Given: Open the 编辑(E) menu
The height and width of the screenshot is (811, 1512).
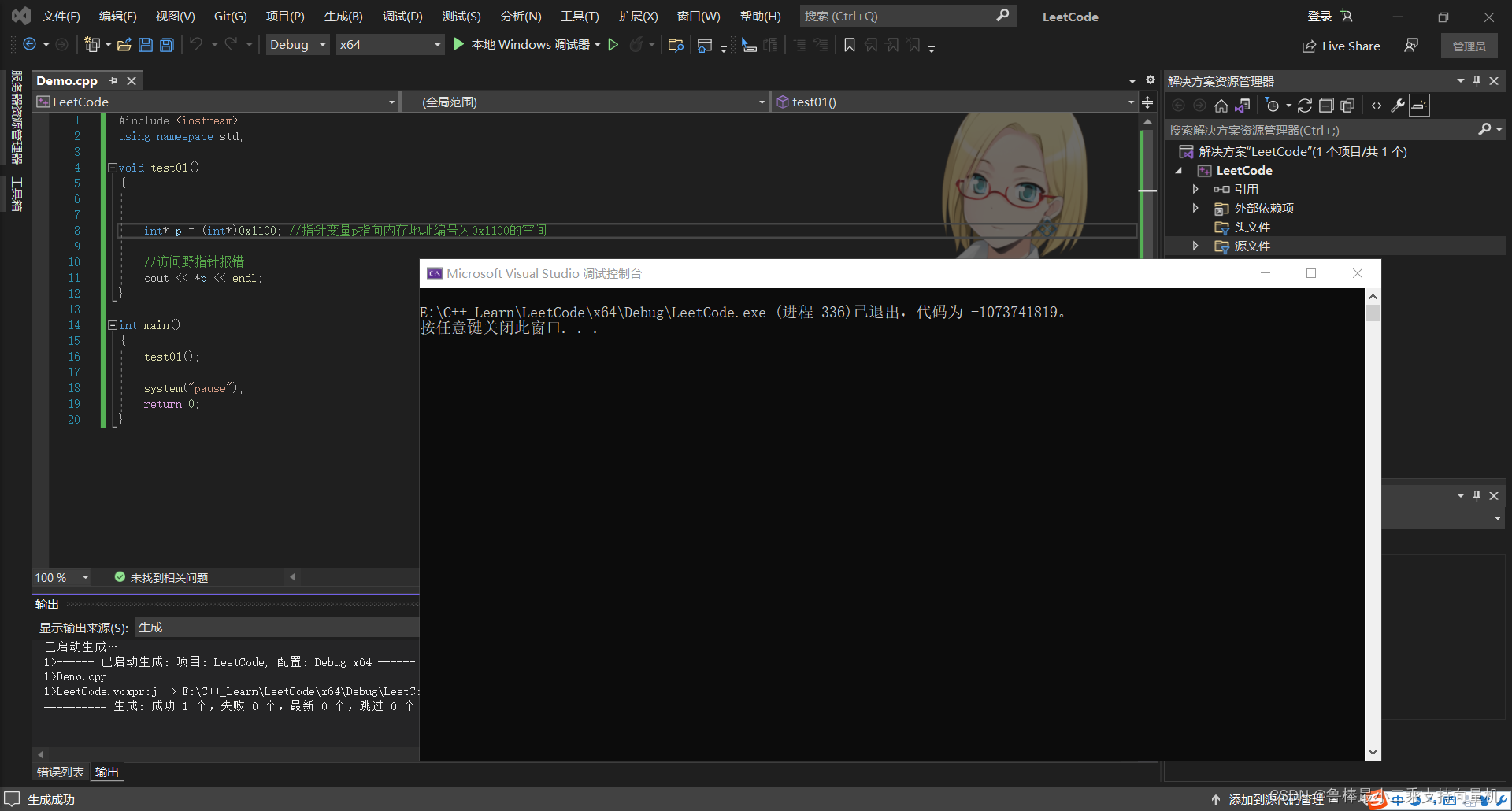Looking at the screenshot, I should (x=118, y=17).
